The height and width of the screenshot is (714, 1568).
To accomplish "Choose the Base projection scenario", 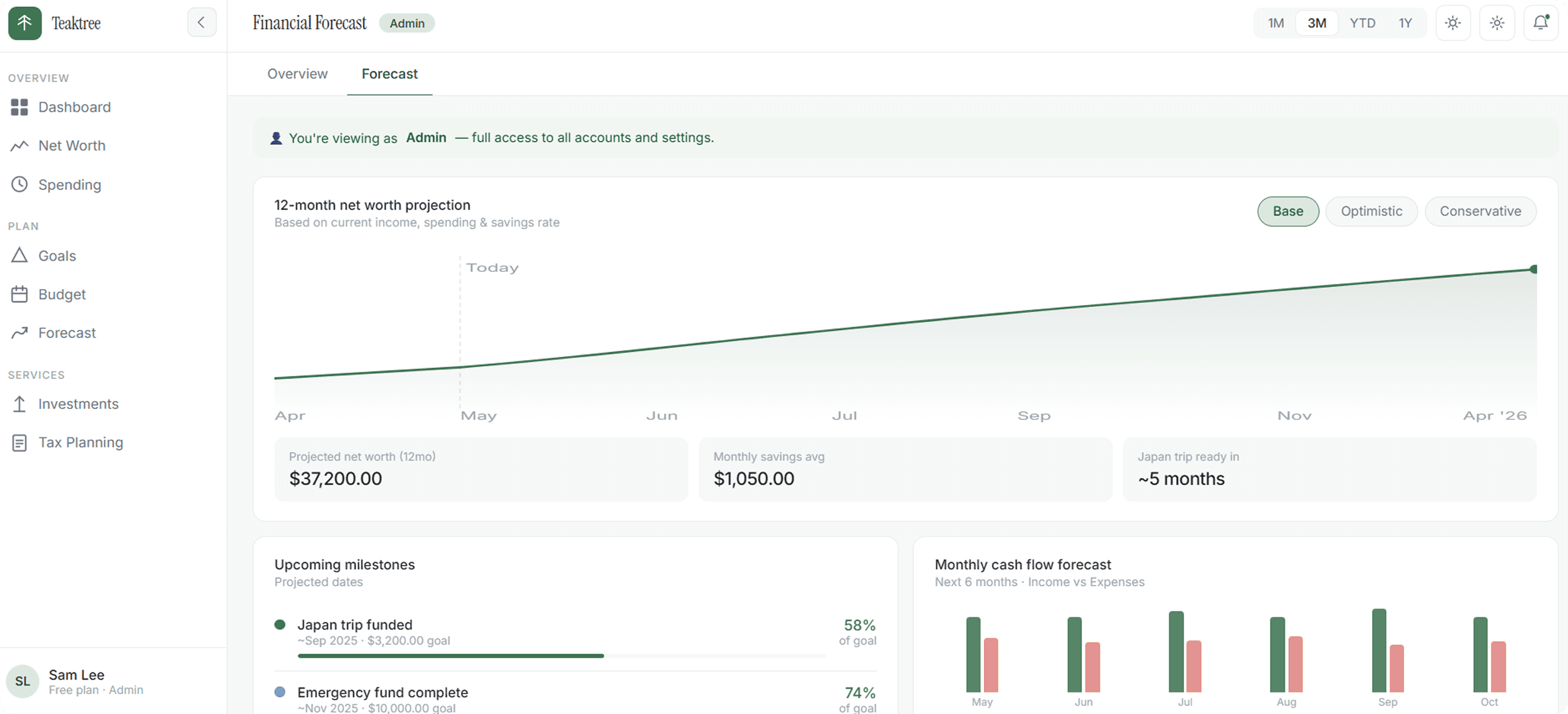I will tap(1288, 212).
